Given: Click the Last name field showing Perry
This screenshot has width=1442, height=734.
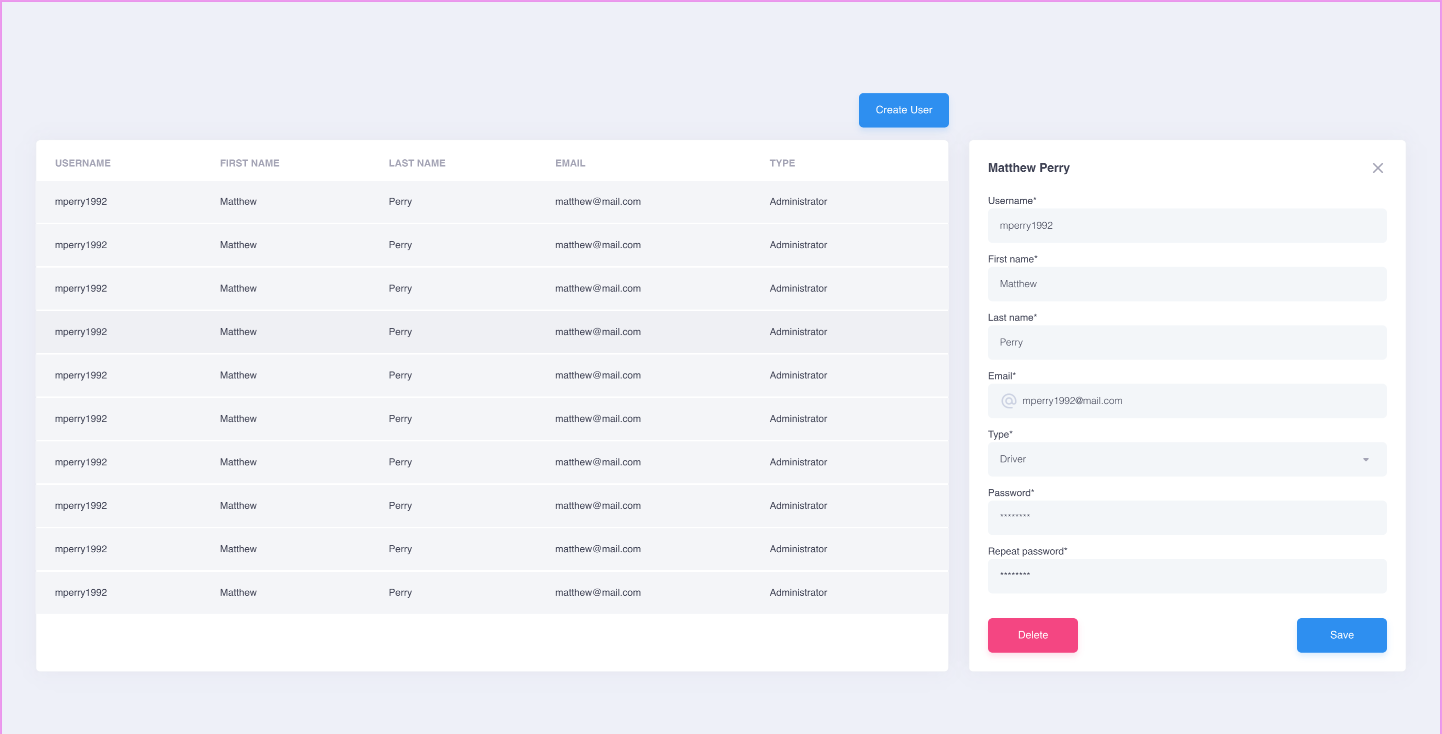Looking at the screenshot, I should point(1187,342).
